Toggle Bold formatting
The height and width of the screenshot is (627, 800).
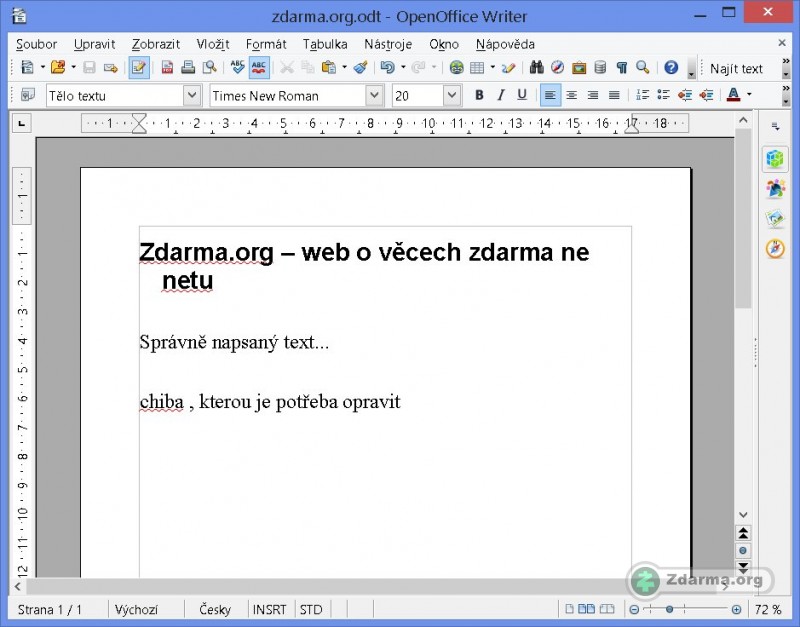point(479,95)
